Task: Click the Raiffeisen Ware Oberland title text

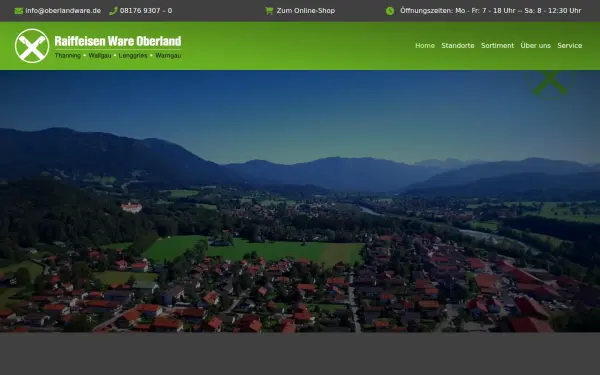Action: [x=118, y=41]
